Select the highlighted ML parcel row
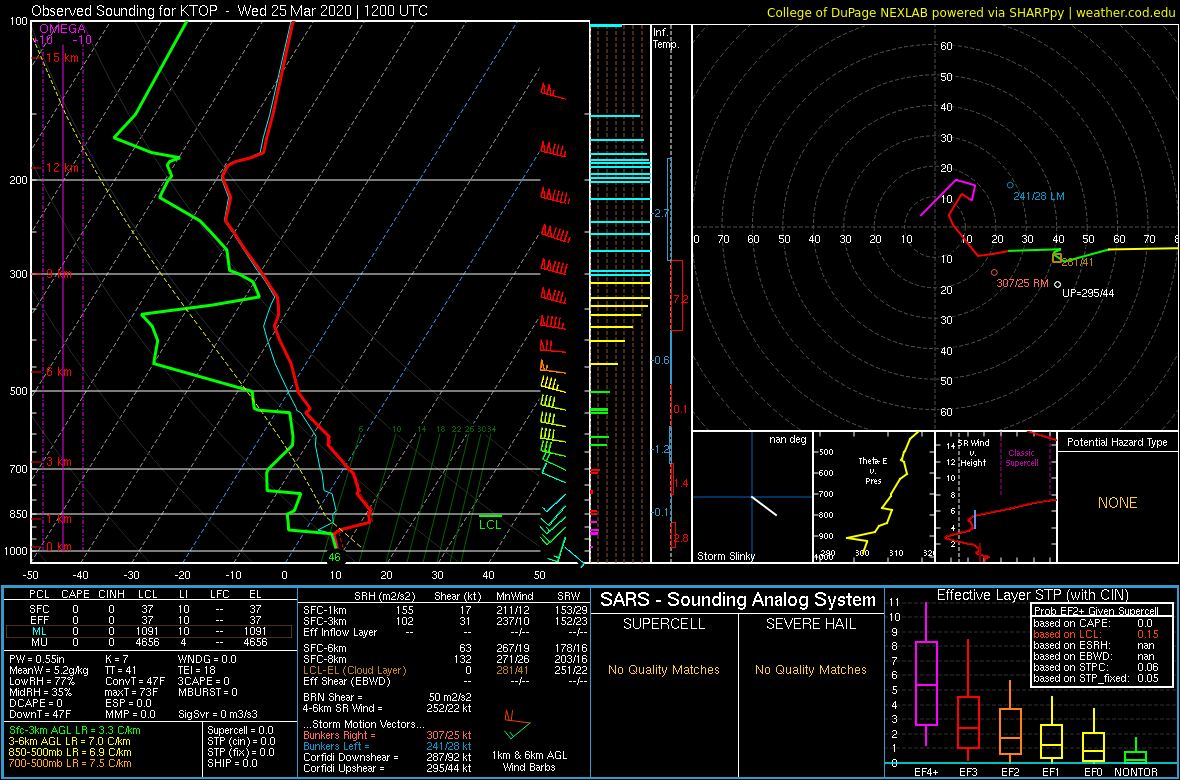 tap(148, 632)
